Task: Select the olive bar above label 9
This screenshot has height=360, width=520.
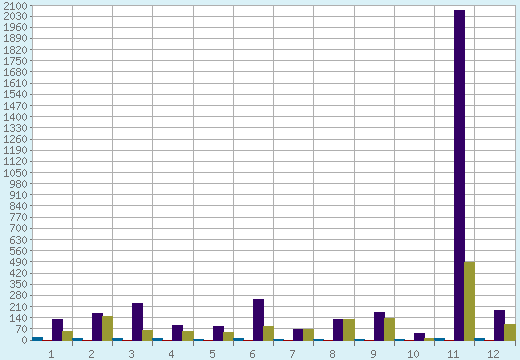Action: (389, 329)
